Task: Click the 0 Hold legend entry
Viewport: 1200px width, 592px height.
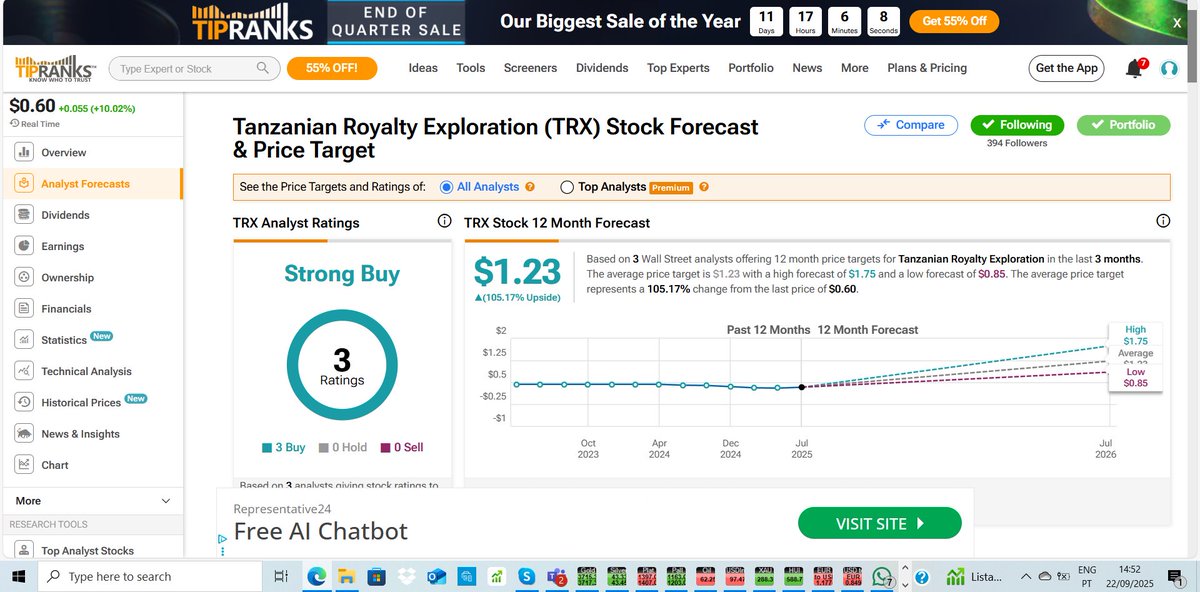Action: coord(343,448)
